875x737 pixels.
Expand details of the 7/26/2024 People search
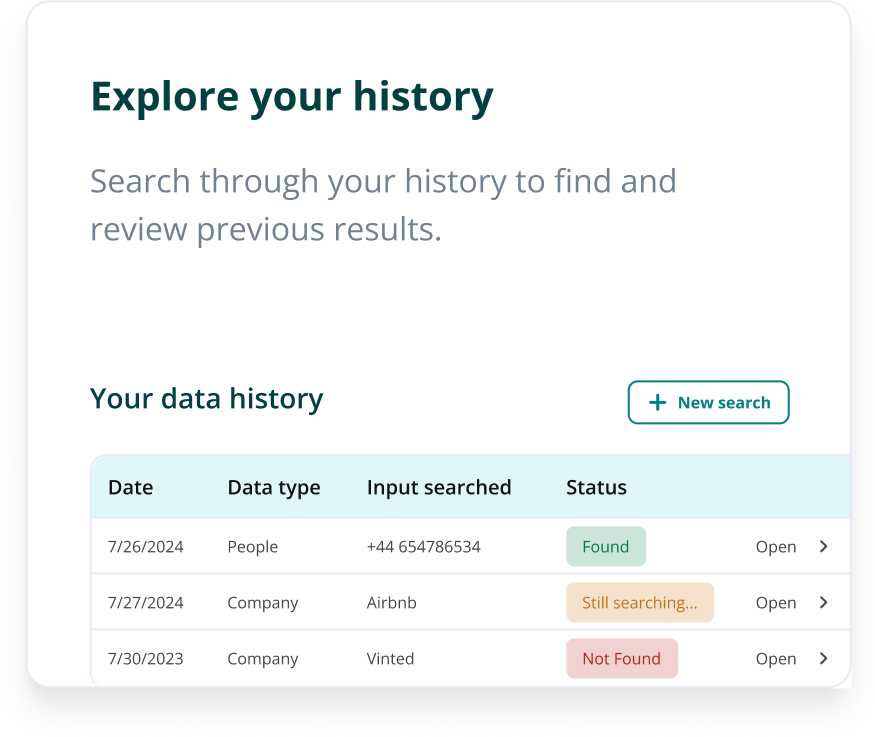776,547
